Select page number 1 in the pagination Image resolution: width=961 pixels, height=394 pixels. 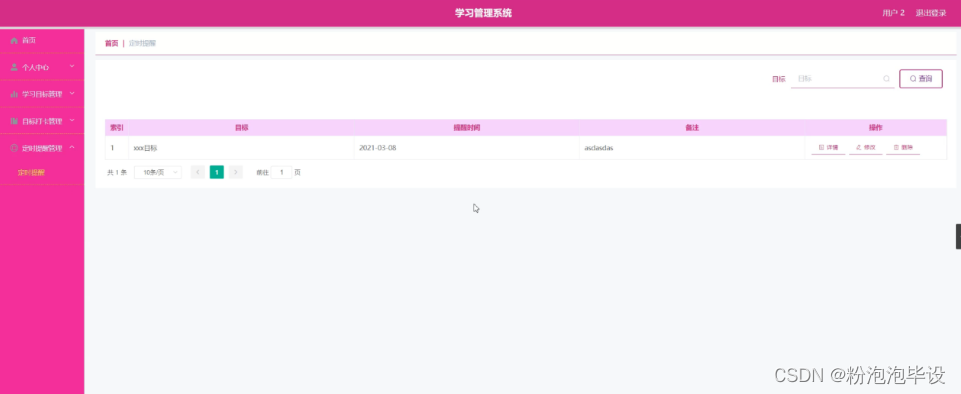click(x=216, y=172)
